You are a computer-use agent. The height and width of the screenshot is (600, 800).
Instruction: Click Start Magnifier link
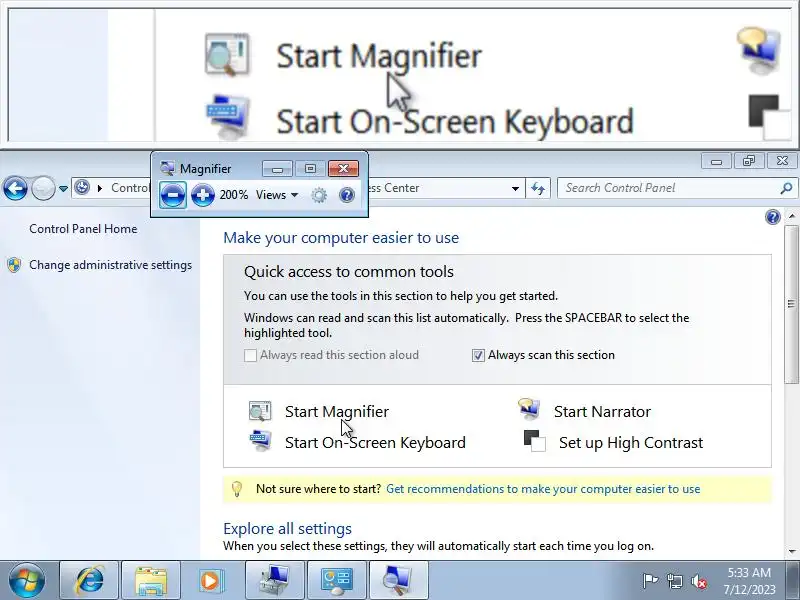click(337, 411)
